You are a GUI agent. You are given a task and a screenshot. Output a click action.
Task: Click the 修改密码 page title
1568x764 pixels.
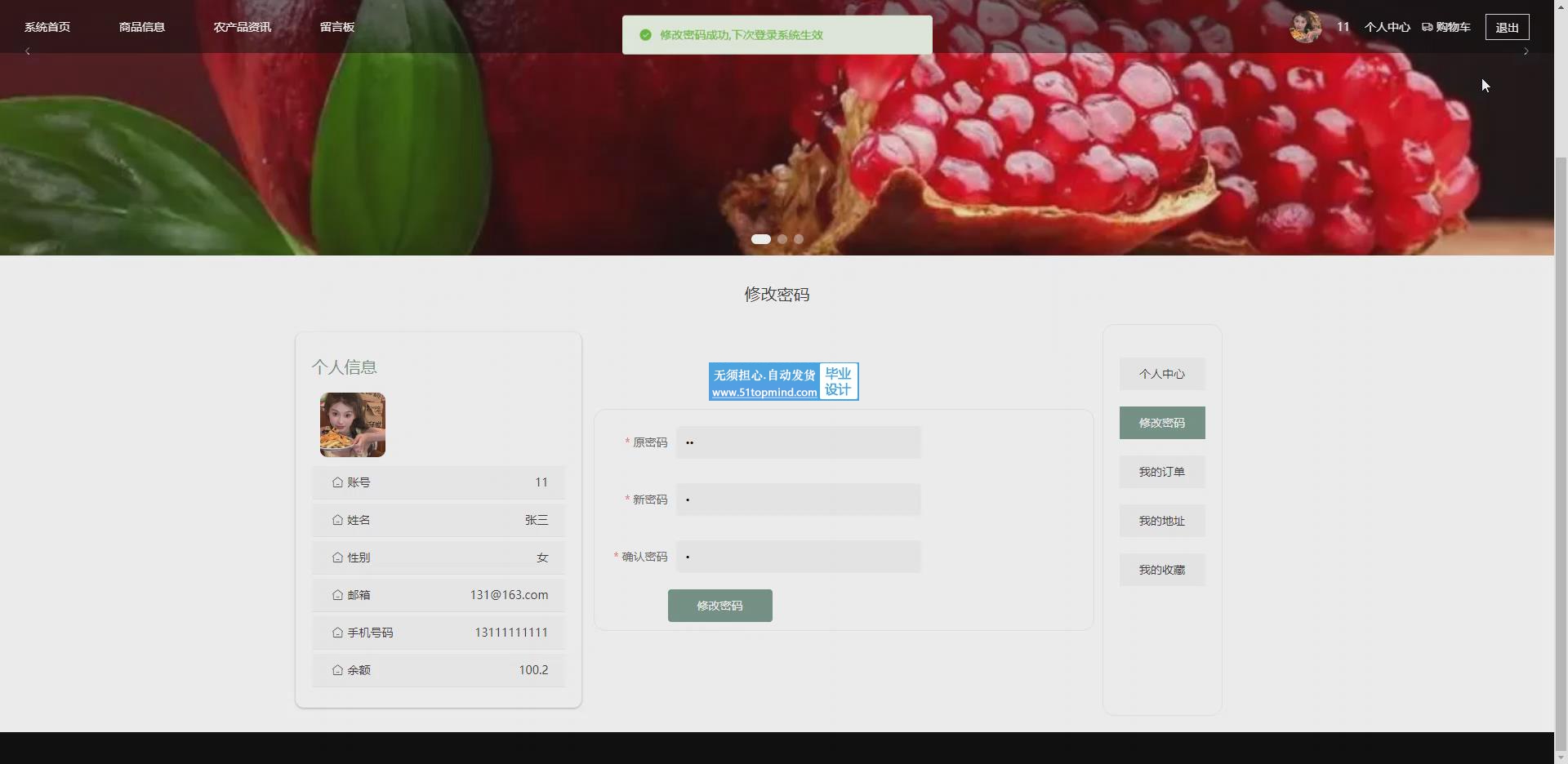[x=777, y=295]
